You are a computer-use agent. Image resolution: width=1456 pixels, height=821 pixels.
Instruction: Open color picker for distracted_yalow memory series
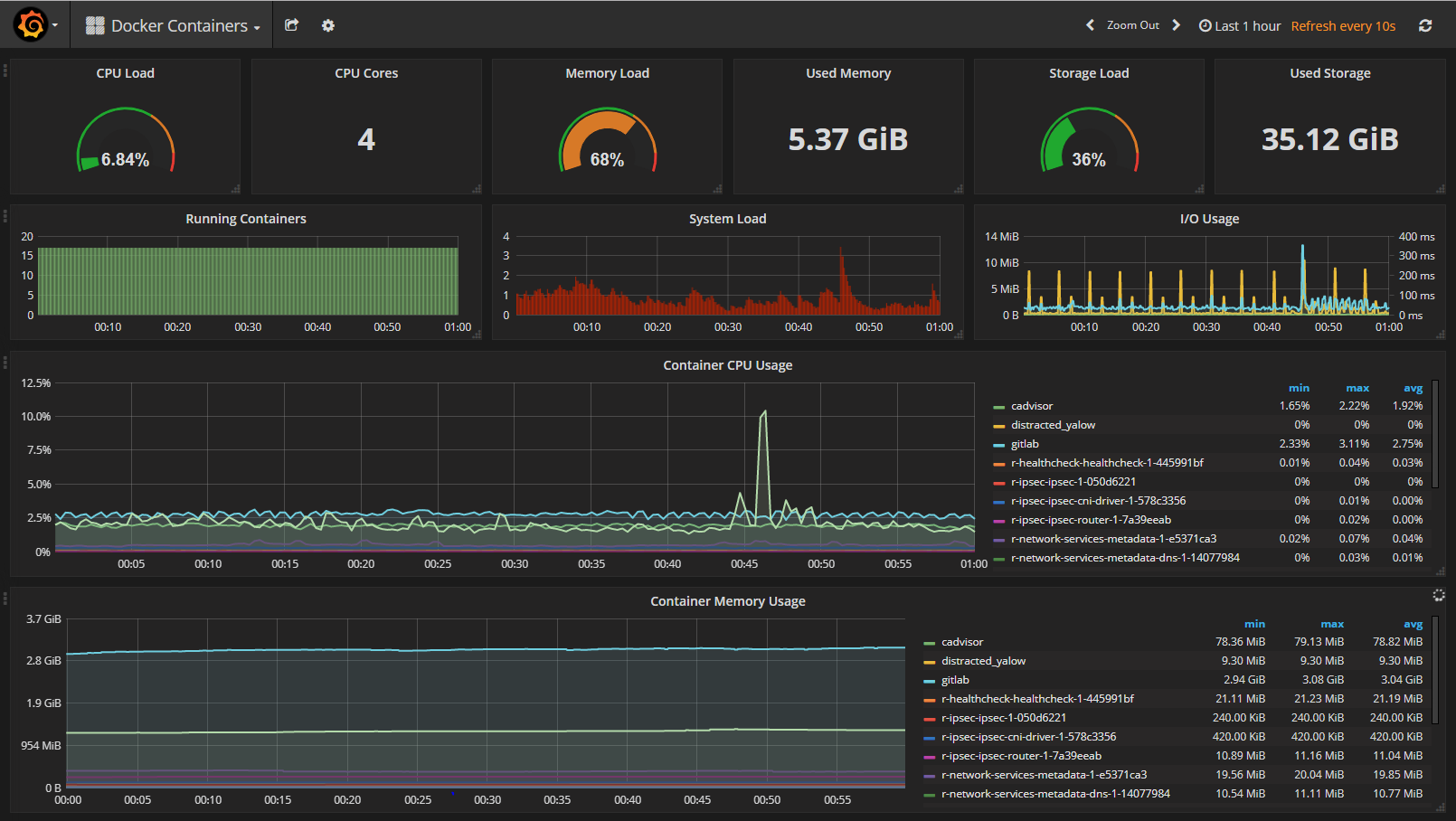click(x=929, y=662)
